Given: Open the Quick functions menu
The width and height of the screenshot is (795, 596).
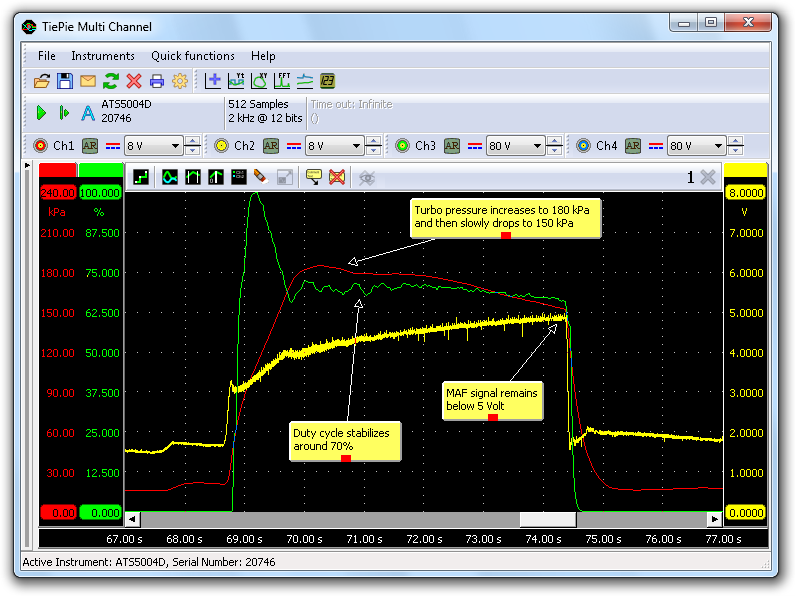Looking at the screenshot, I should click(x=193, y=56).
